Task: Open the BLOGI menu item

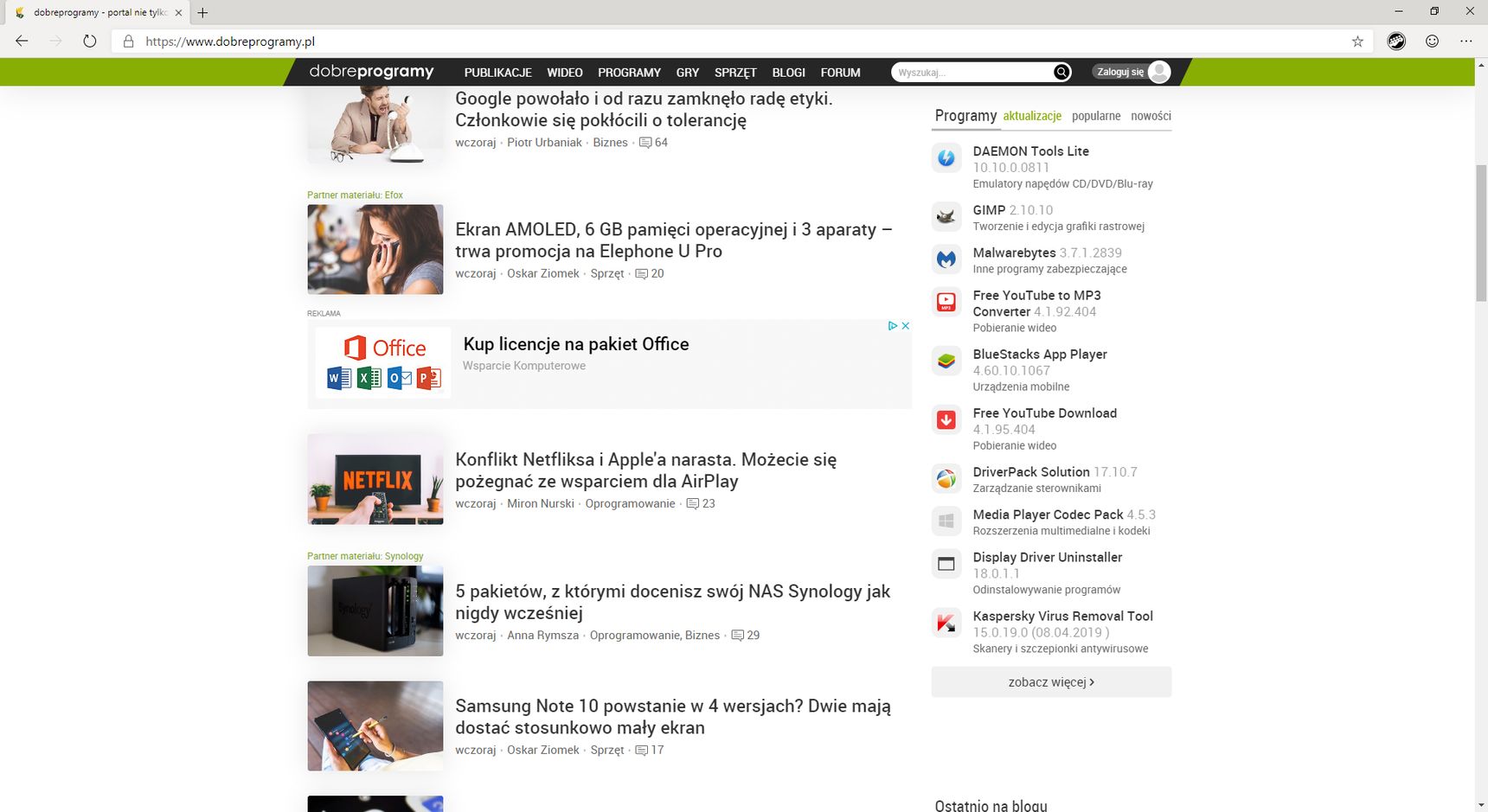Action: tap(788, 73)
